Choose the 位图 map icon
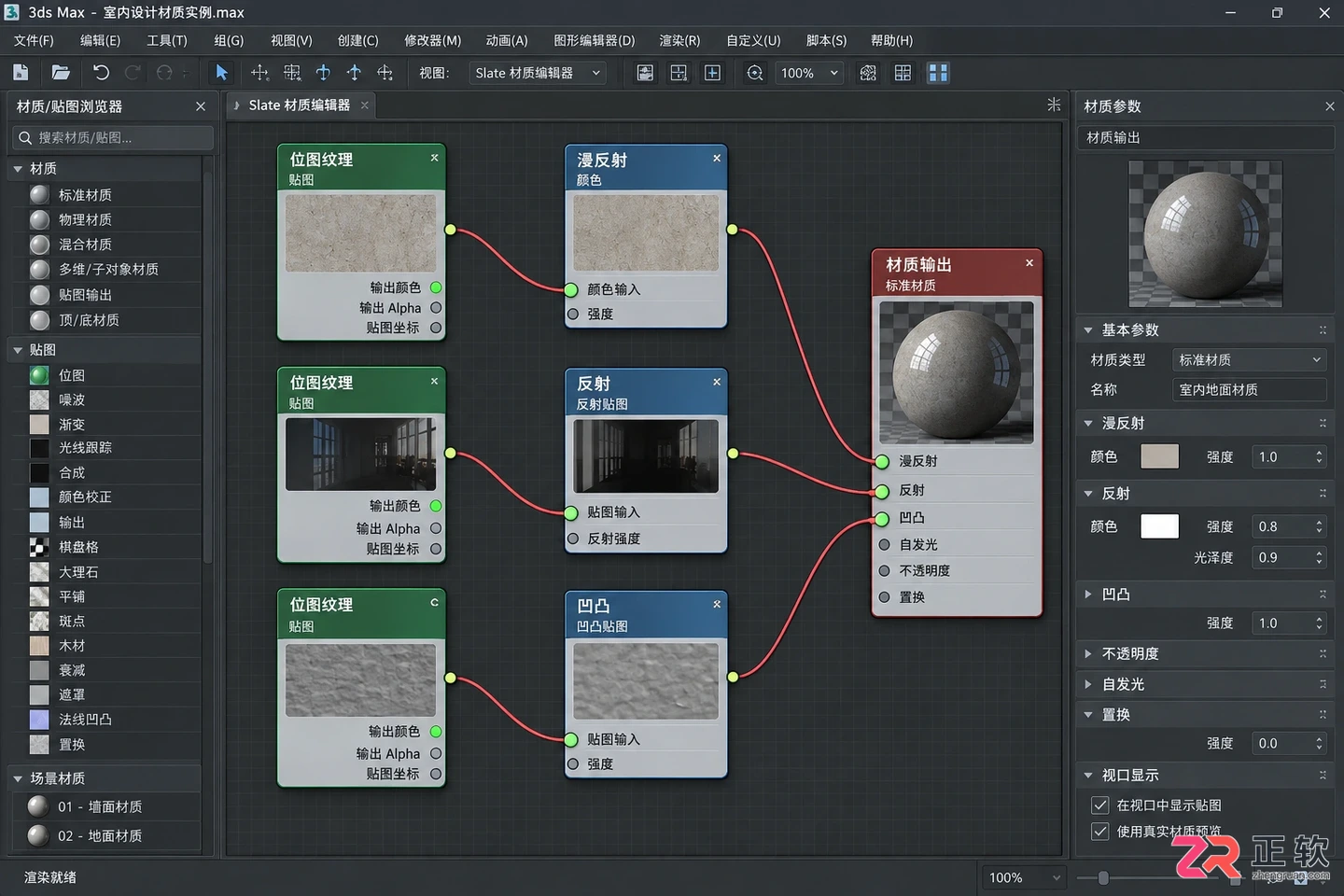Viewport: 1344px width, 896px height. point(39,375)
